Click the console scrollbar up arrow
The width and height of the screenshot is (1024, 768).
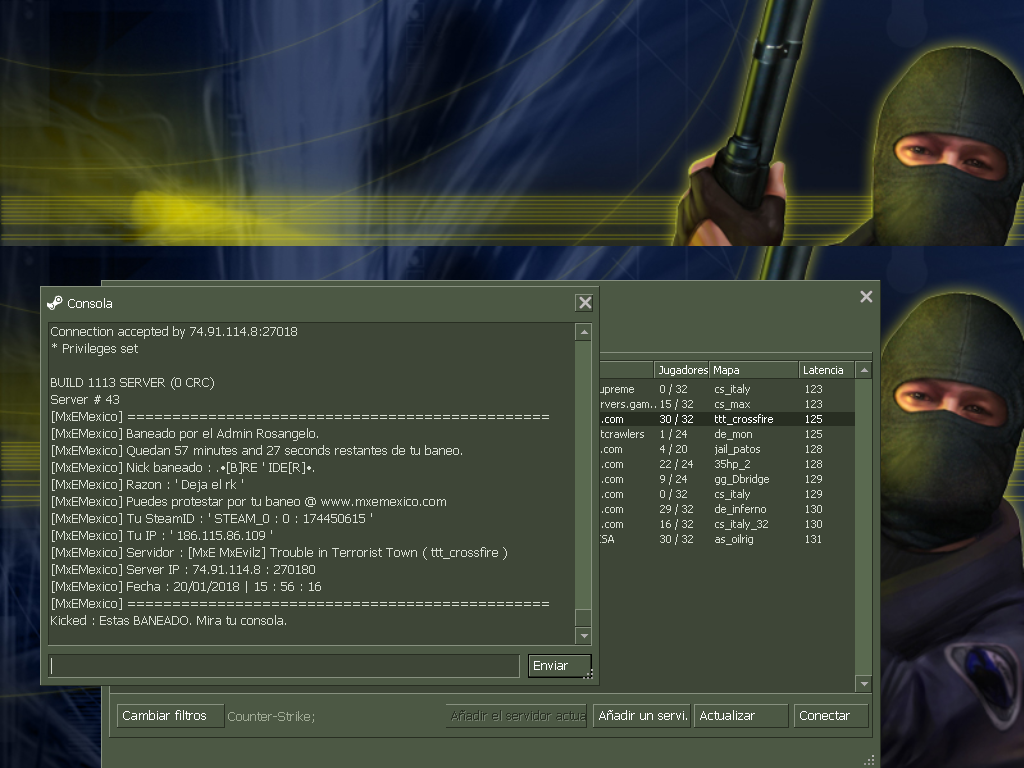pyautogui.click(x=584, y=332)
